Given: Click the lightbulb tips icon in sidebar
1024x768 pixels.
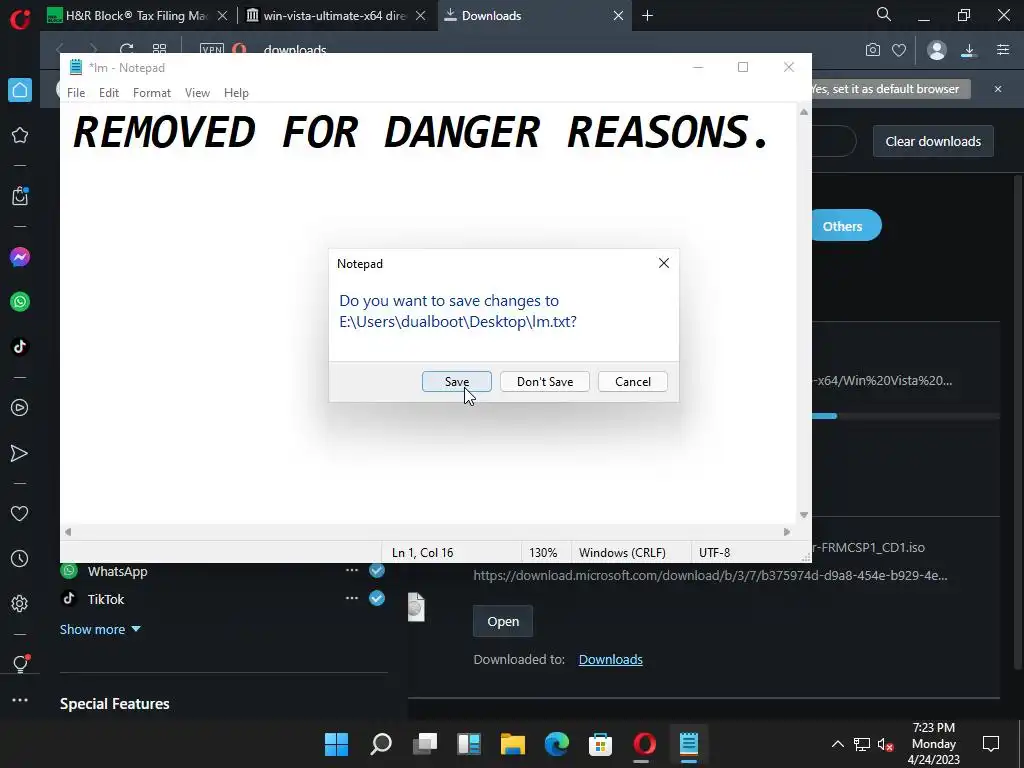Looking at the screenshot, I should coord(20,664).
